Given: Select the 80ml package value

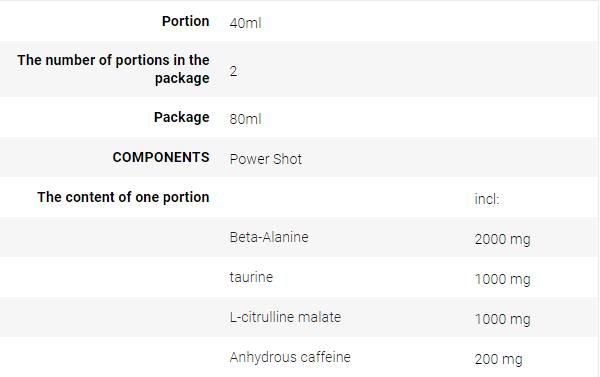Looking at the screenshot, I should tap(245, 119).
